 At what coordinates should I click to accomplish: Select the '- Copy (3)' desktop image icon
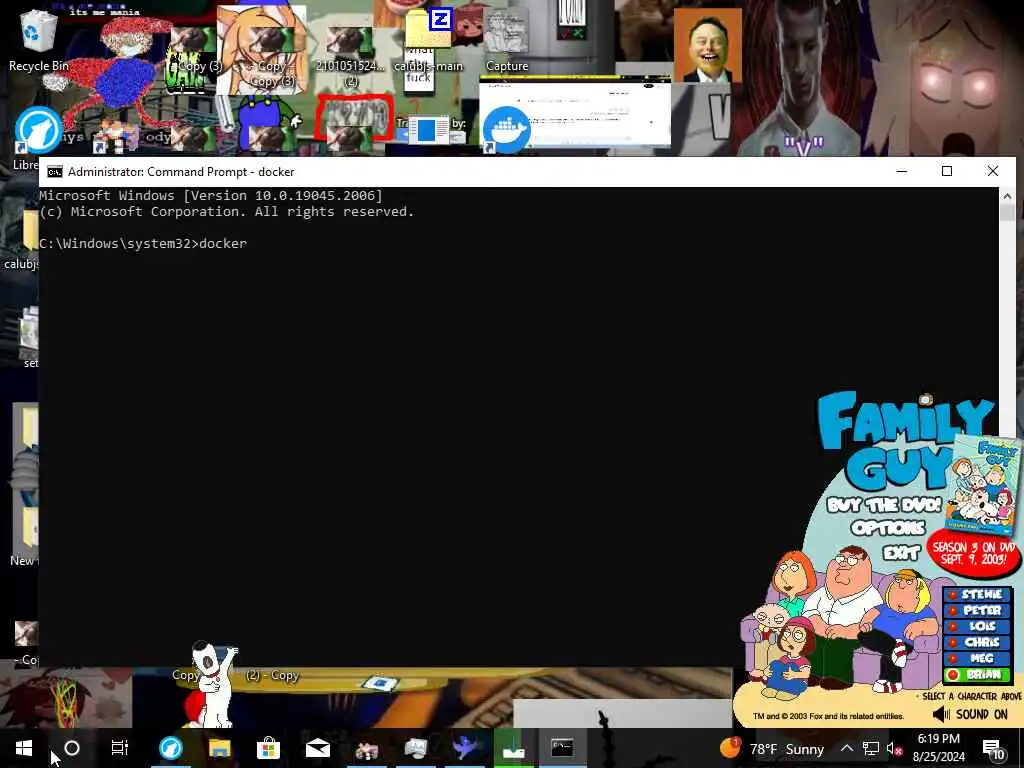(x=194, y=49)
